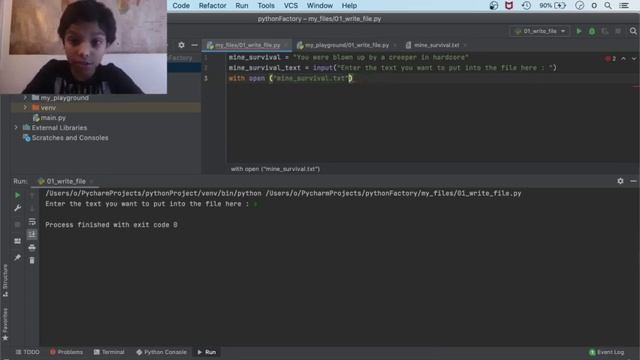Open the 01_write_file run configuration dropdown
640x360 pixels.
(x=540, y=31)
